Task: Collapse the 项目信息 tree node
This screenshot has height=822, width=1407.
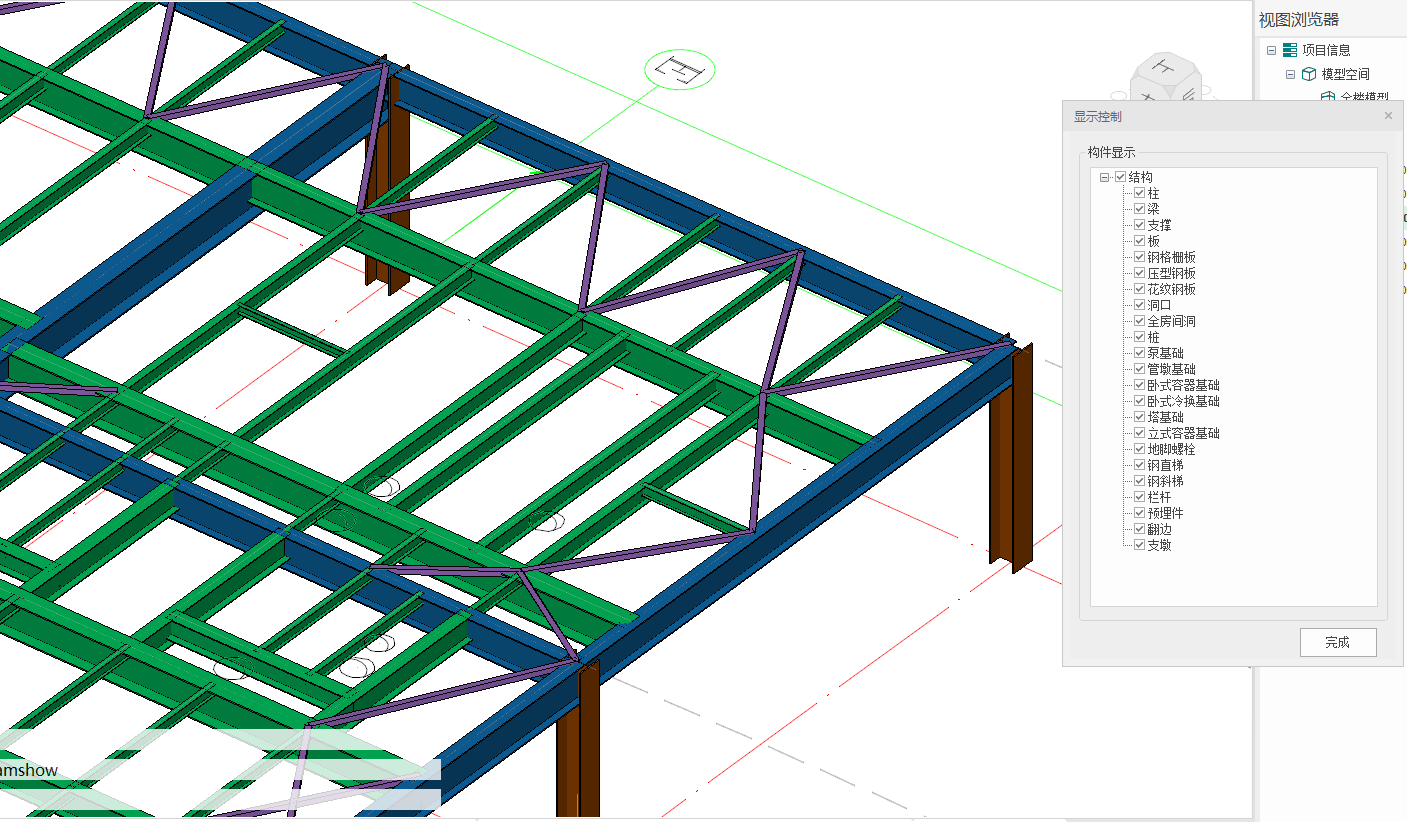Action: click(1271, 50)
